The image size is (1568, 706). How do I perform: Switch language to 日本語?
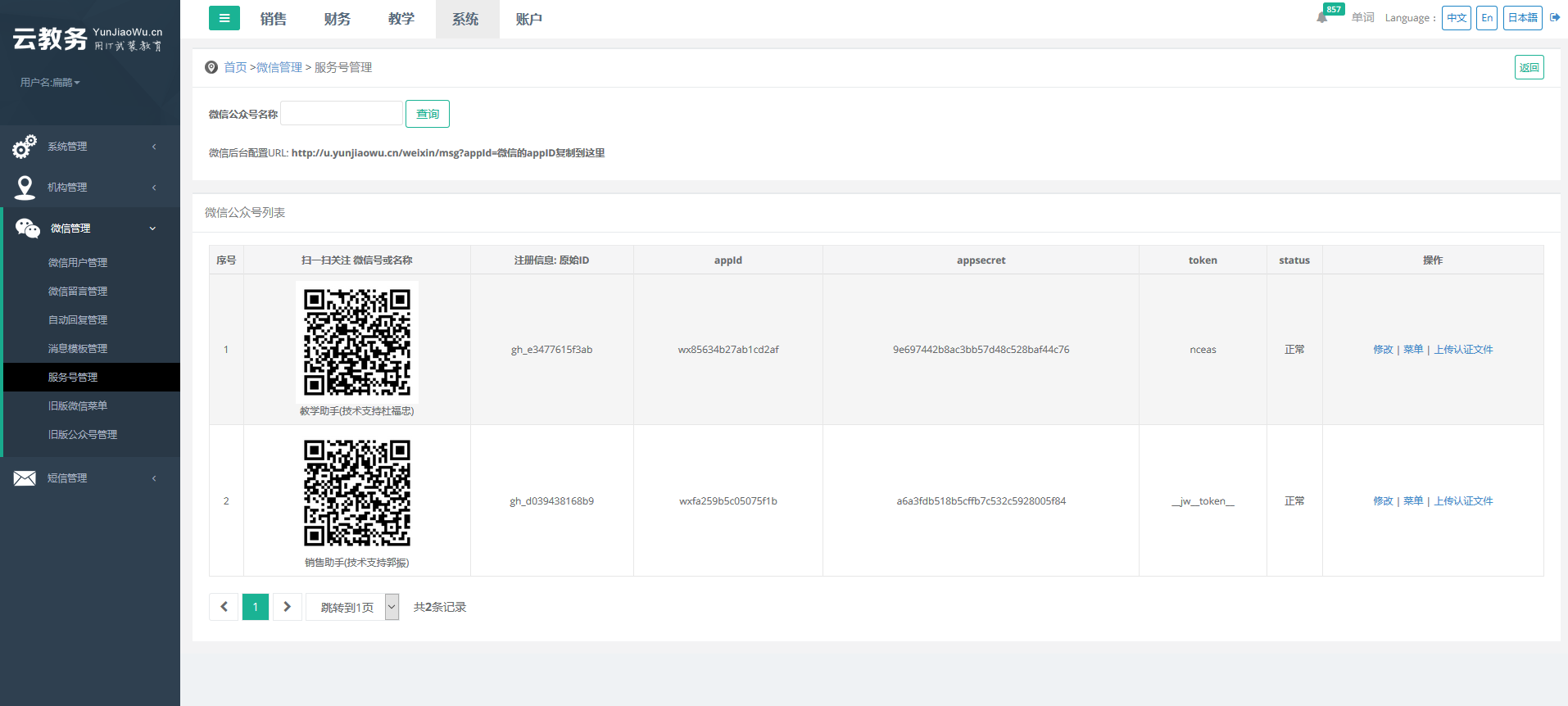click(x=1523, y=18)
